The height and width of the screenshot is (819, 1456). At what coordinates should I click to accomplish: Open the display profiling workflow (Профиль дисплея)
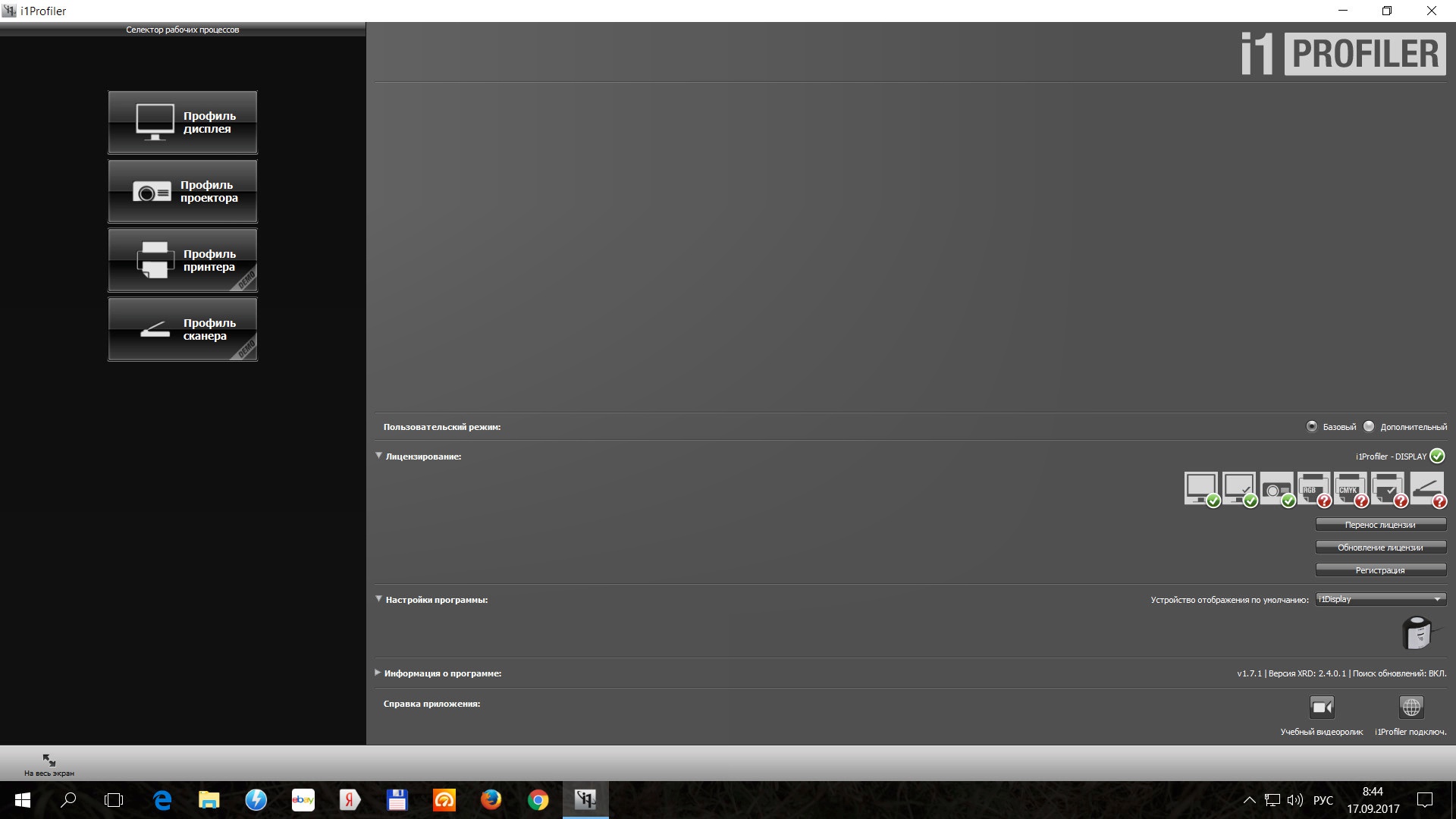183,122
